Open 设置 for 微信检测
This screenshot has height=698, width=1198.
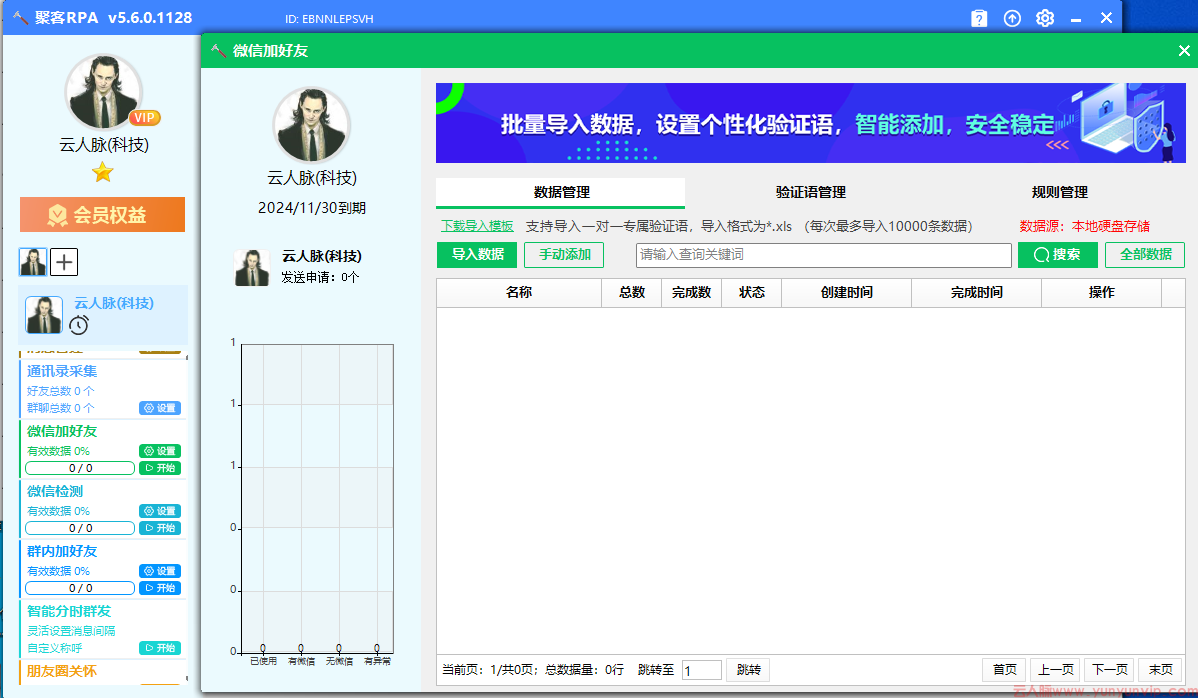[160, 511]
